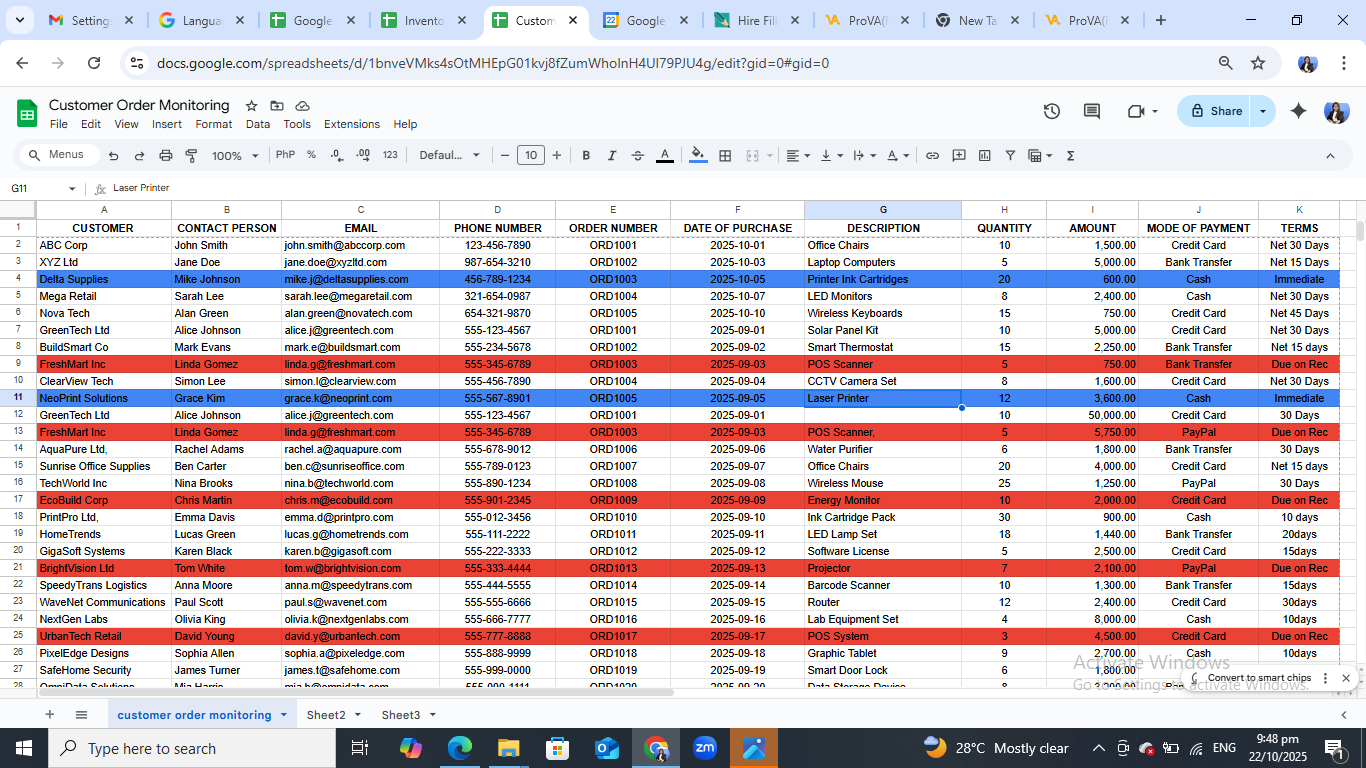Click the Create a filter icon
Viewport: 1366px width, 768px height.
pos(1010,156)
